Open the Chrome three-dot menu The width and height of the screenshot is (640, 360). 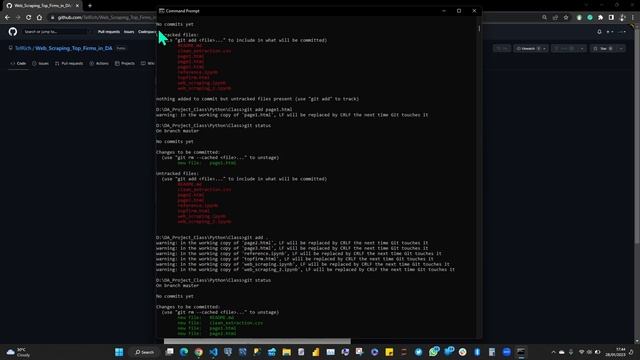(x=633, y=18)
